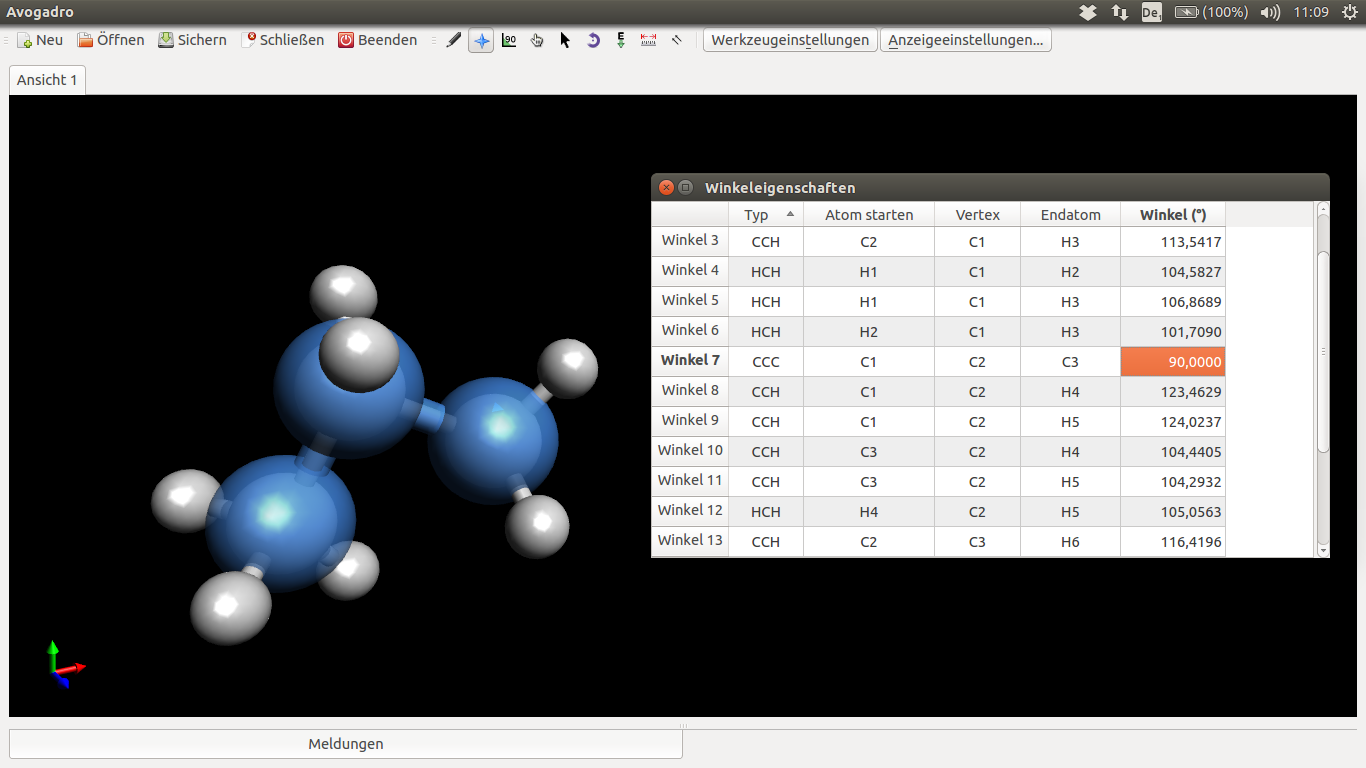
Task: Click the vertical scrollbar thumb in angle table
Action: 1323,350
